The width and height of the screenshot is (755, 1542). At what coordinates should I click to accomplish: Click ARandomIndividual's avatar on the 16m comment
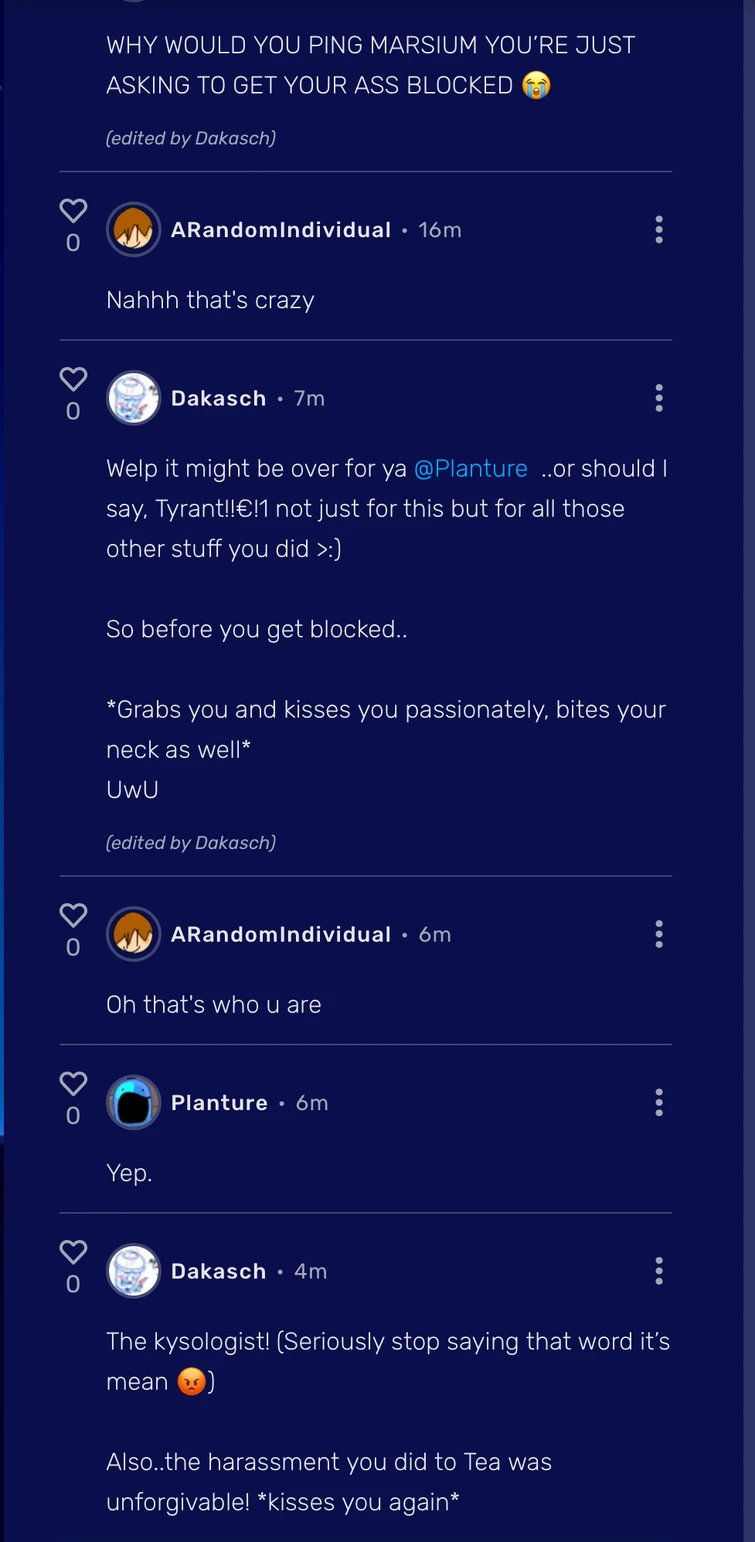click(133, 230)
